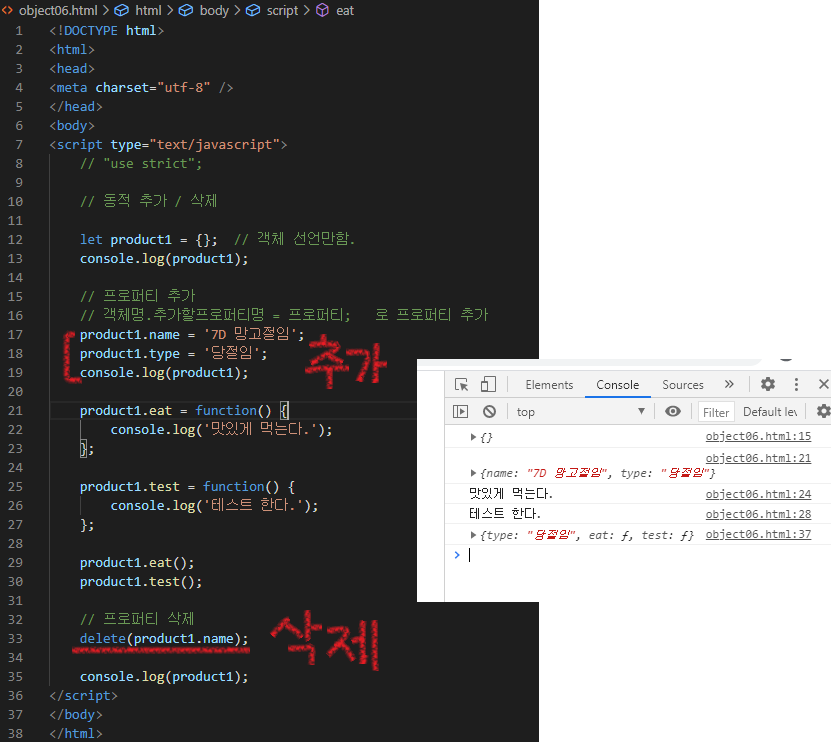The width and height of the screenshot is (831, 742).
Task: Clear console with the ban icon
Action: click(489, 411)
